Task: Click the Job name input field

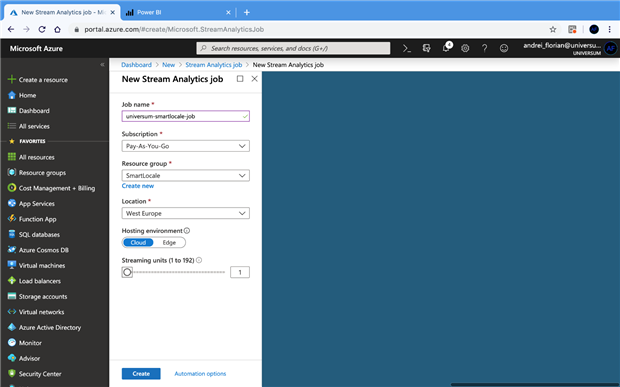Action: [185, 116]
